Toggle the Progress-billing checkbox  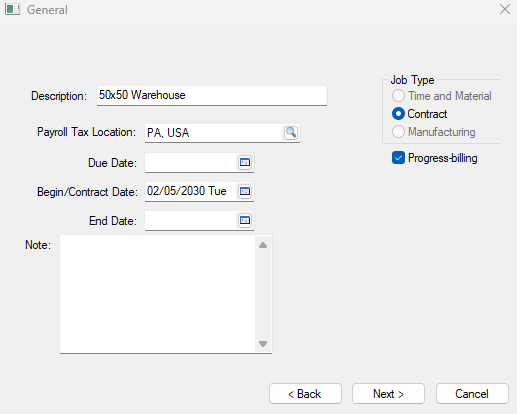(398, 158)
